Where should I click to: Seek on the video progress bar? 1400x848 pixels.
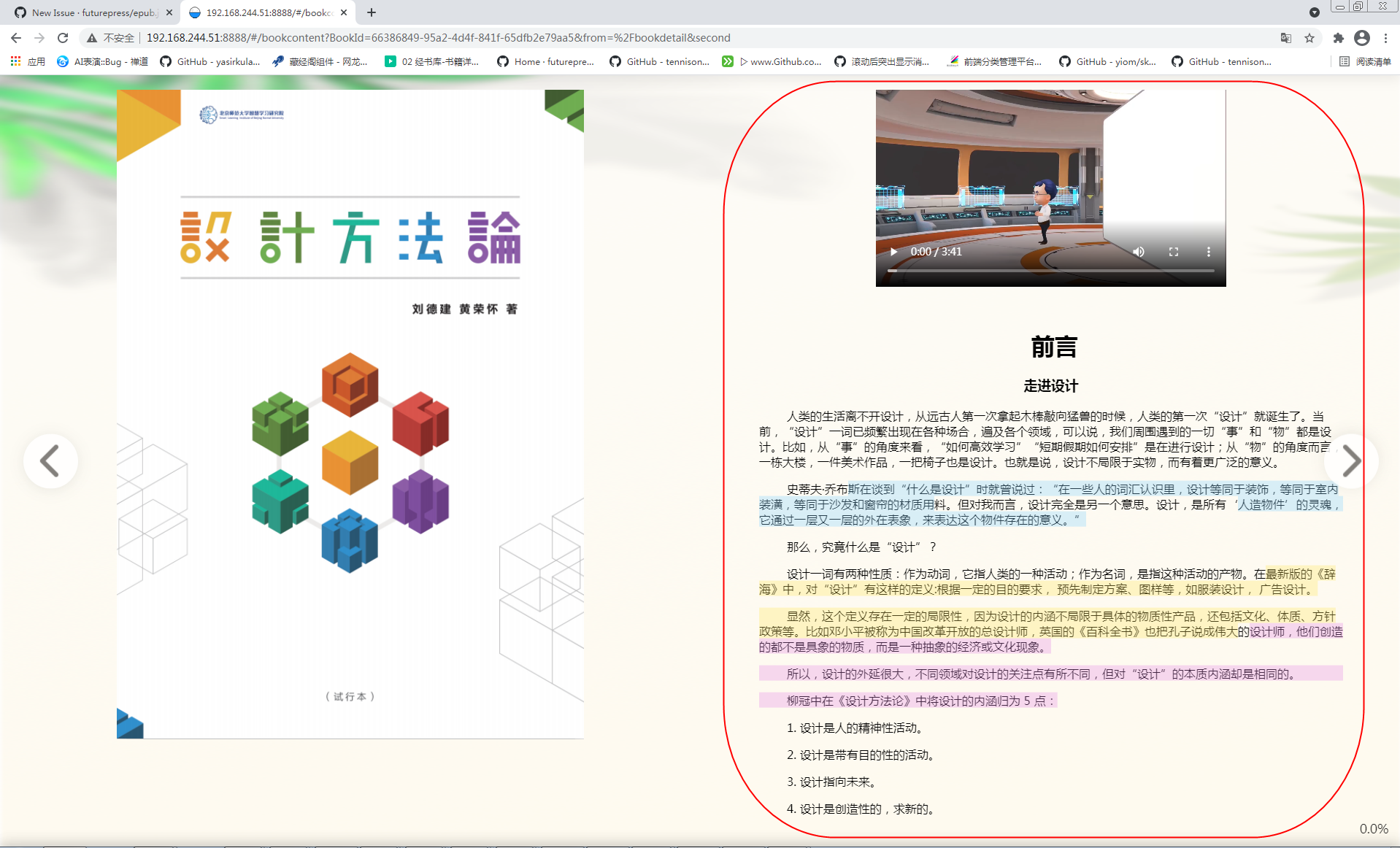1051,269
